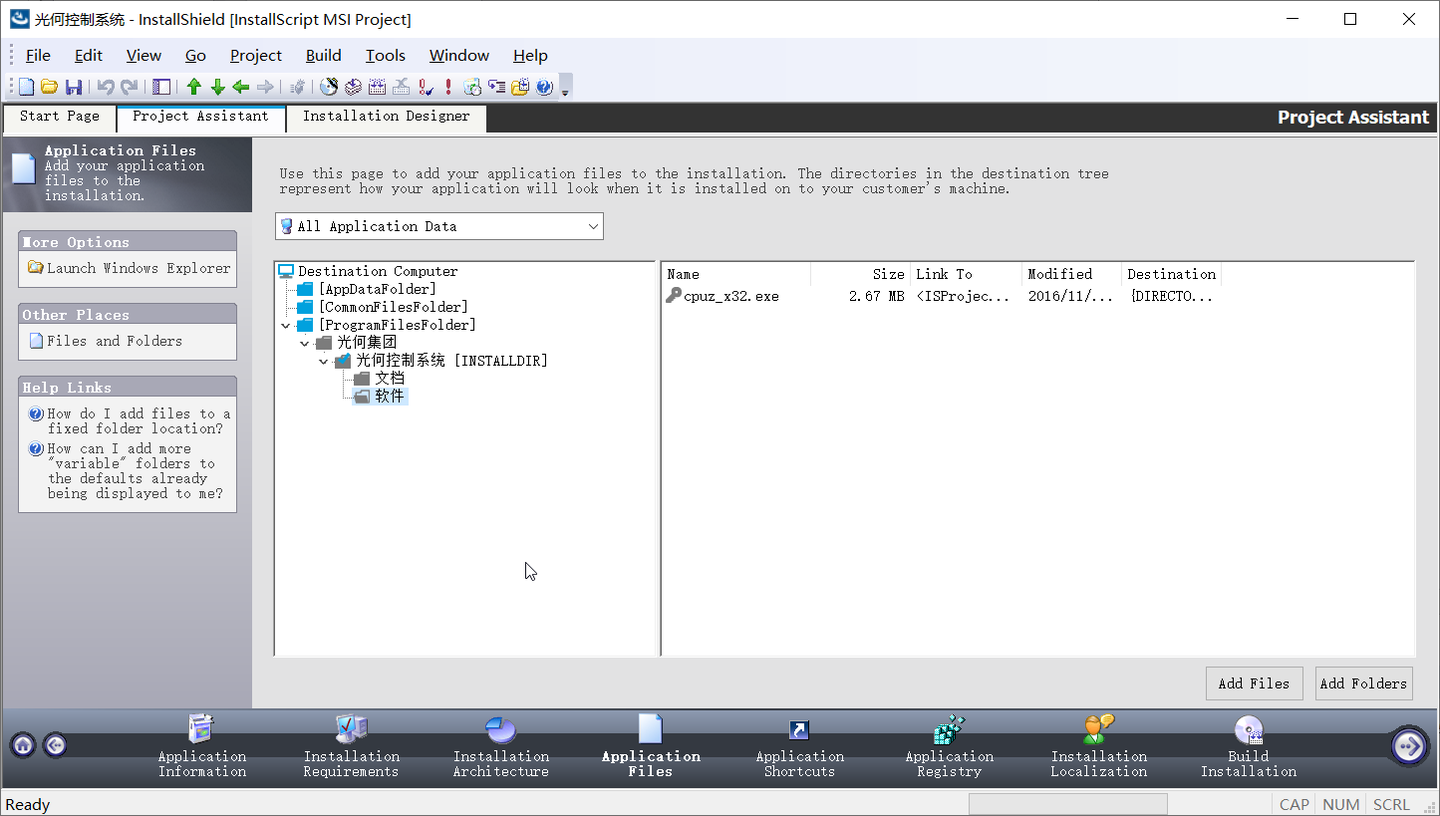Go to the Installation Localization step
Viewport: 1440px width, 816px height.
coord(1099,746)
